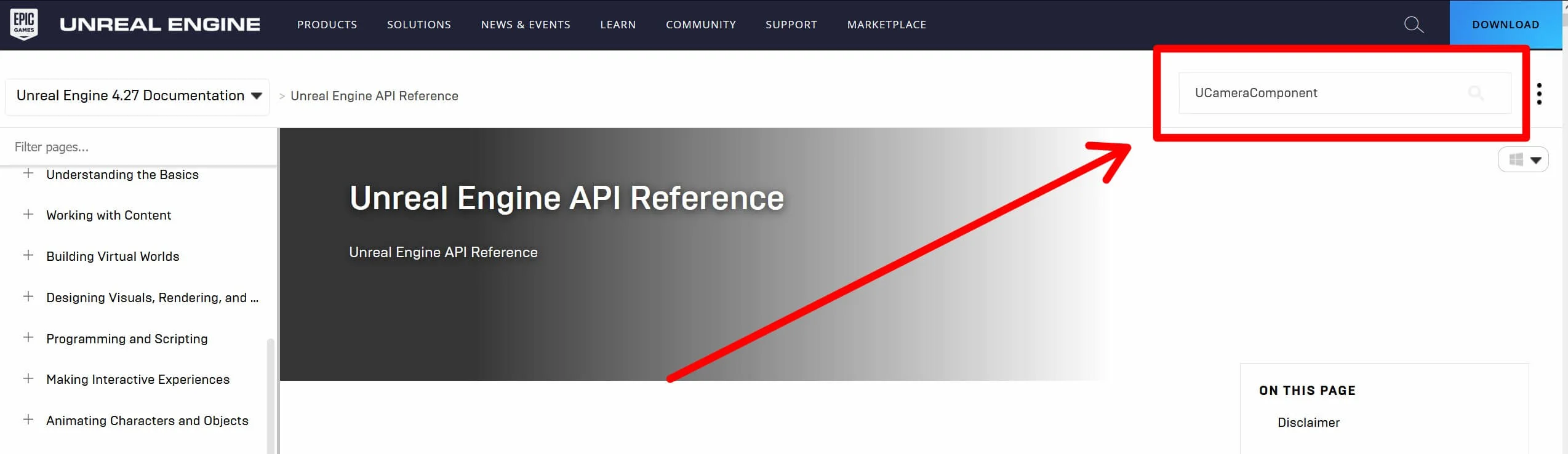Jump to the Disclaimer section link
The width and height of the screenshot is (1568, 454).
tap(1308, 423)
